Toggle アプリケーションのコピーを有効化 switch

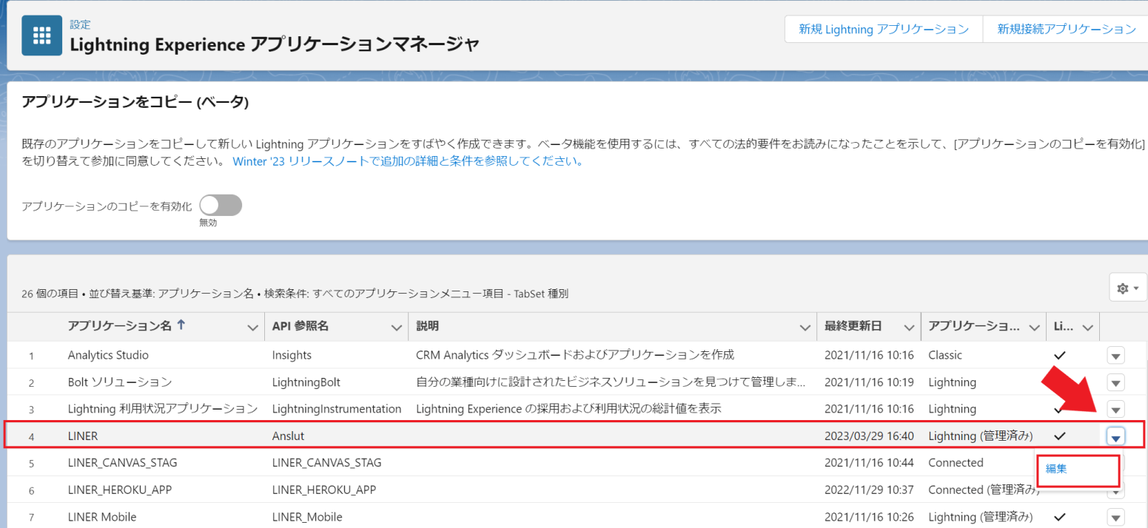click(x=220, y=206)
